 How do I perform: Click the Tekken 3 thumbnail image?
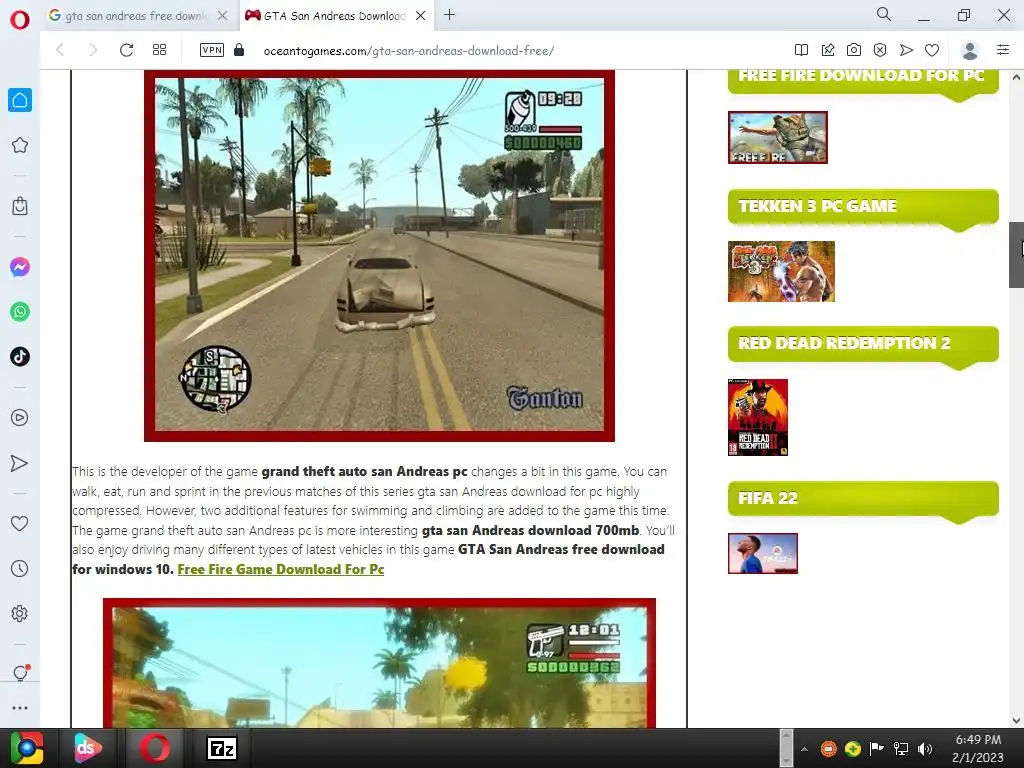(781, 272)
